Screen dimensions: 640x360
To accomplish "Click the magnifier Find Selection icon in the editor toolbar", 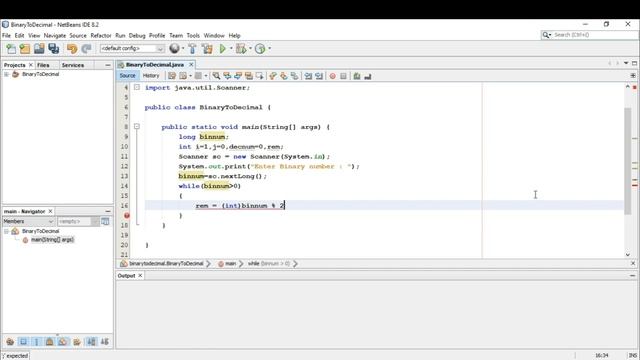I will pyautogui.click(x=216, y=76).
